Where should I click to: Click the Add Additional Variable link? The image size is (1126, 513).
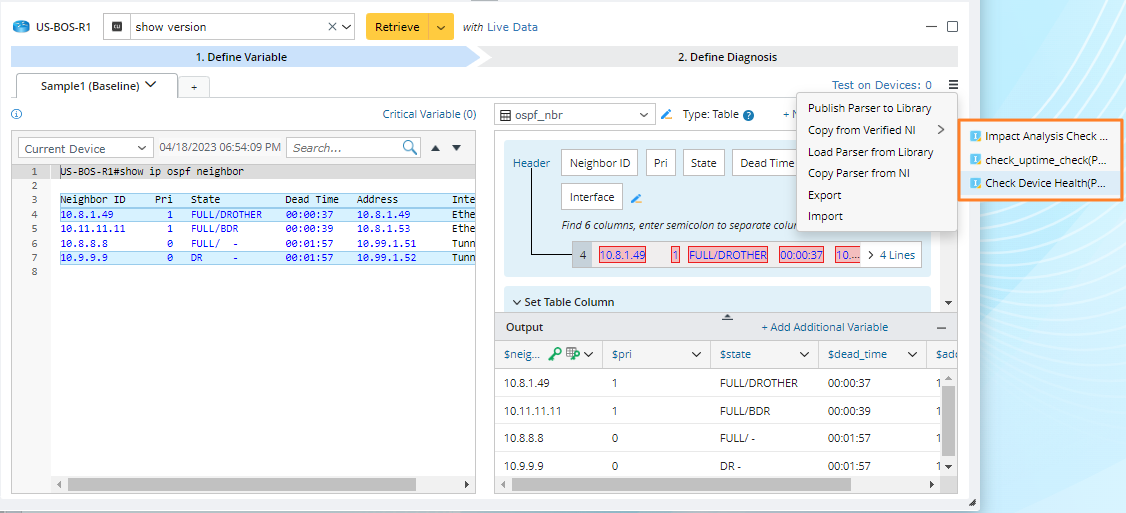click(x=824, y=327)
